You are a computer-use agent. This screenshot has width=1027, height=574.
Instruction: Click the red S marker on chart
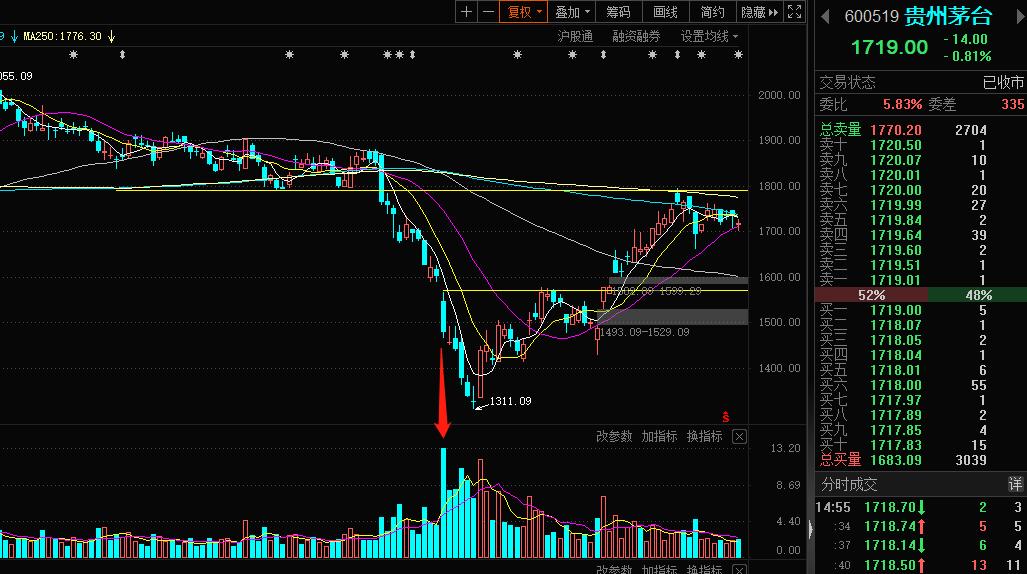tap(726, 416)
